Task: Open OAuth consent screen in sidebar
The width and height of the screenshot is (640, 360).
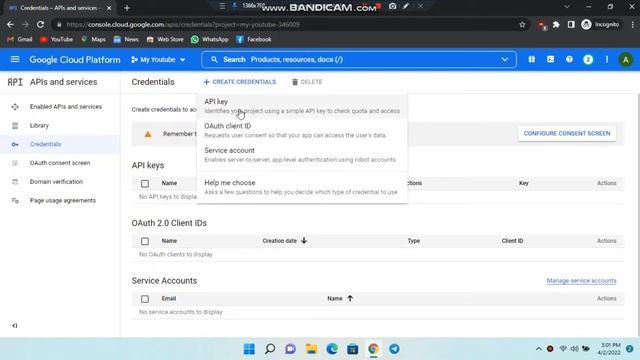Action: coord(60,163)
